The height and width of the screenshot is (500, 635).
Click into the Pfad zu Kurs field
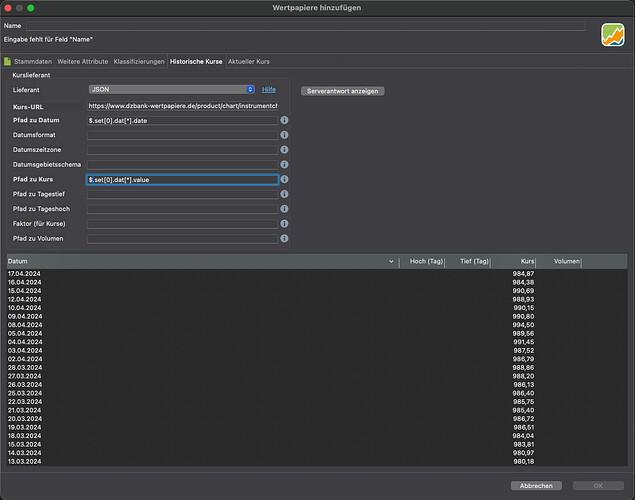tap(182, 180)
